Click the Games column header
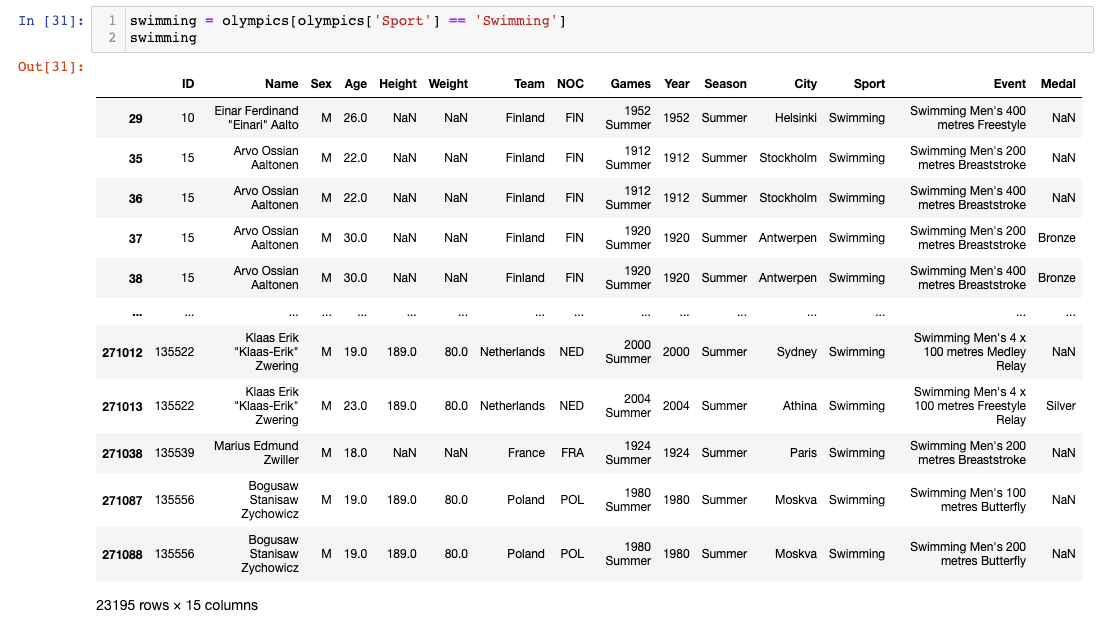 (630, 84)
